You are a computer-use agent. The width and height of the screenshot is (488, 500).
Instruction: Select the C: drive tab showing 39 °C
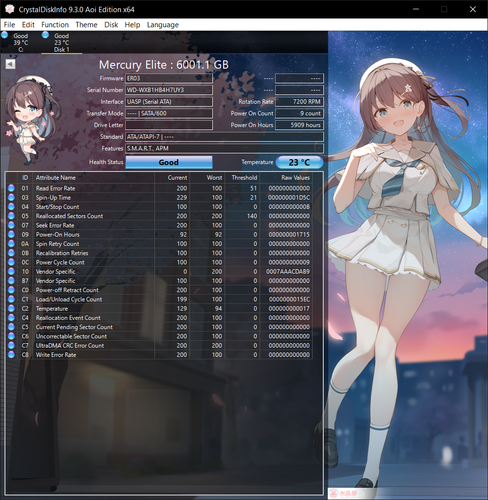point(16,42)
